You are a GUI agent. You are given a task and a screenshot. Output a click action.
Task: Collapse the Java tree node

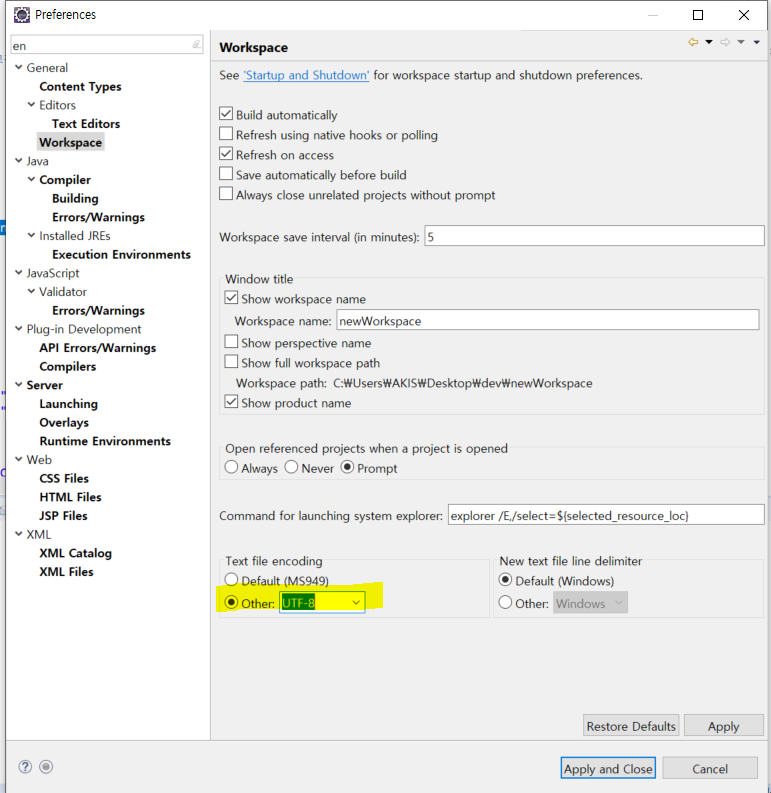[x=19, y=161]
